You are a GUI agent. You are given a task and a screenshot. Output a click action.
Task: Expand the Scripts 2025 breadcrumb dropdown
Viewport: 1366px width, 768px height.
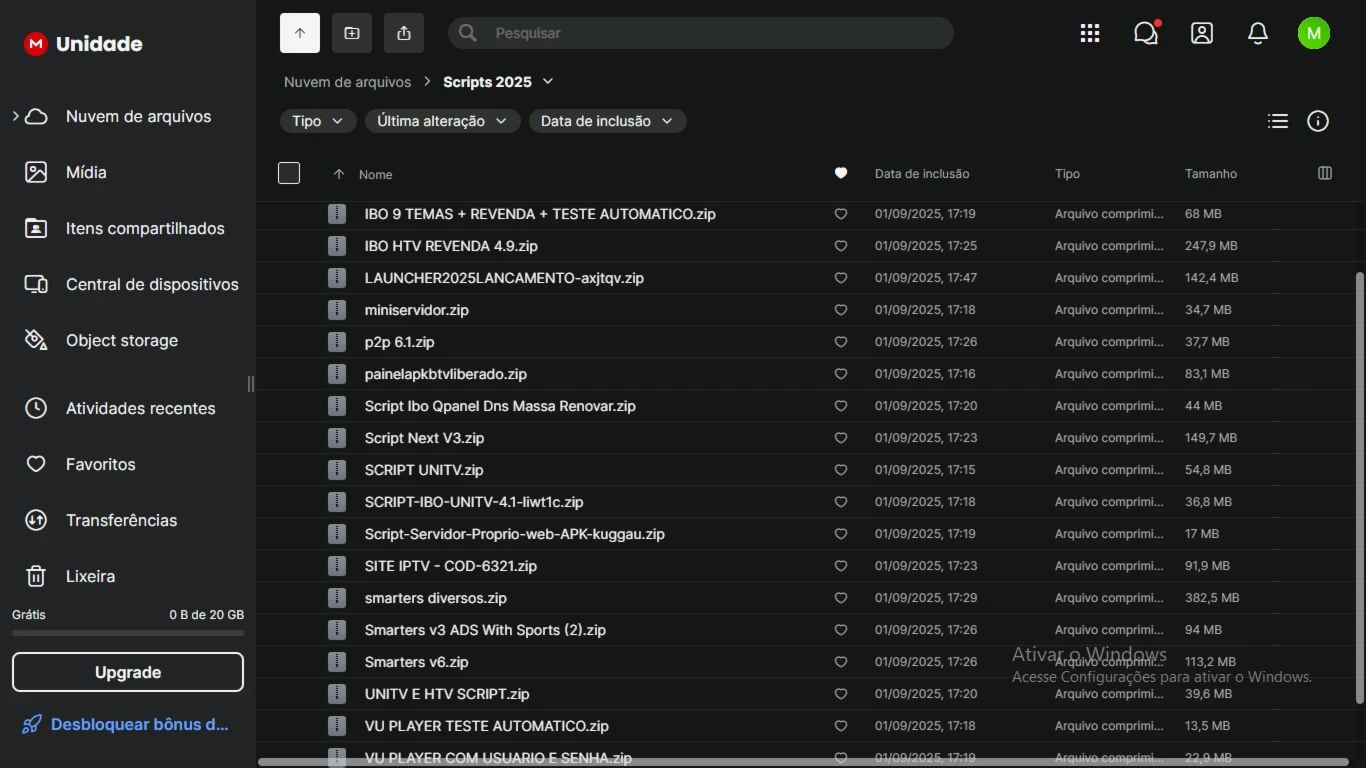(x=548, y=81)
